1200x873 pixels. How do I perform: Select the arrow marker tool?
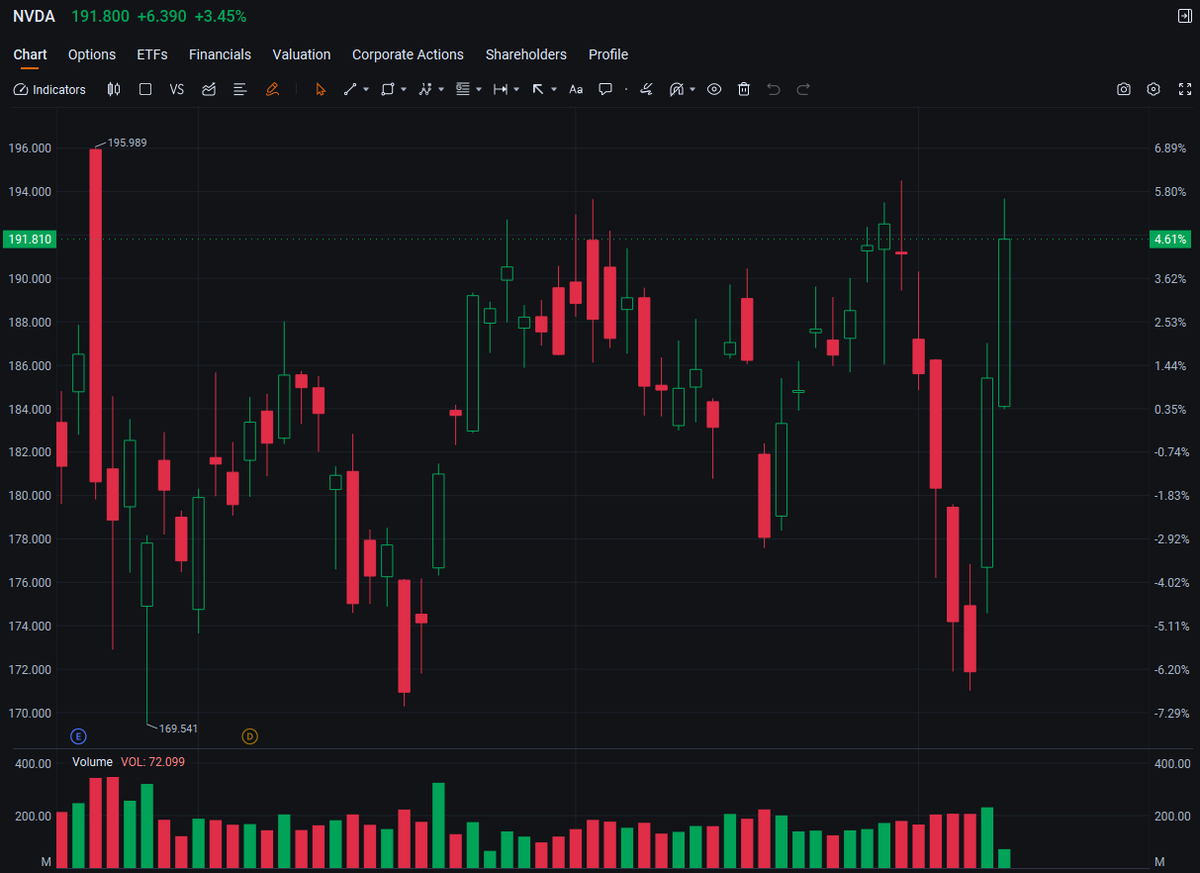click(538, 89)
